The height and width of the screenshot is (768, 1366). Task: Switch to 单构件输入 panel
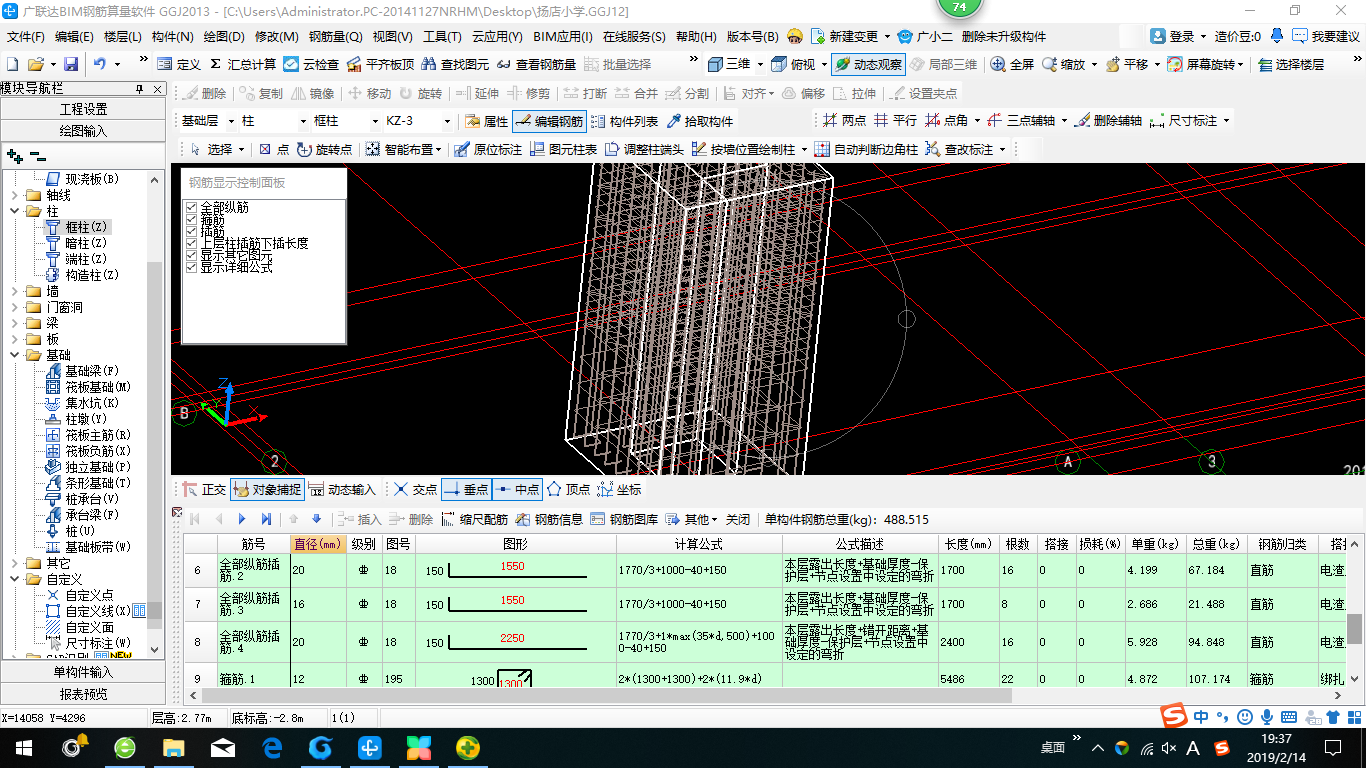pyautogui.click(x=84, y=672)
